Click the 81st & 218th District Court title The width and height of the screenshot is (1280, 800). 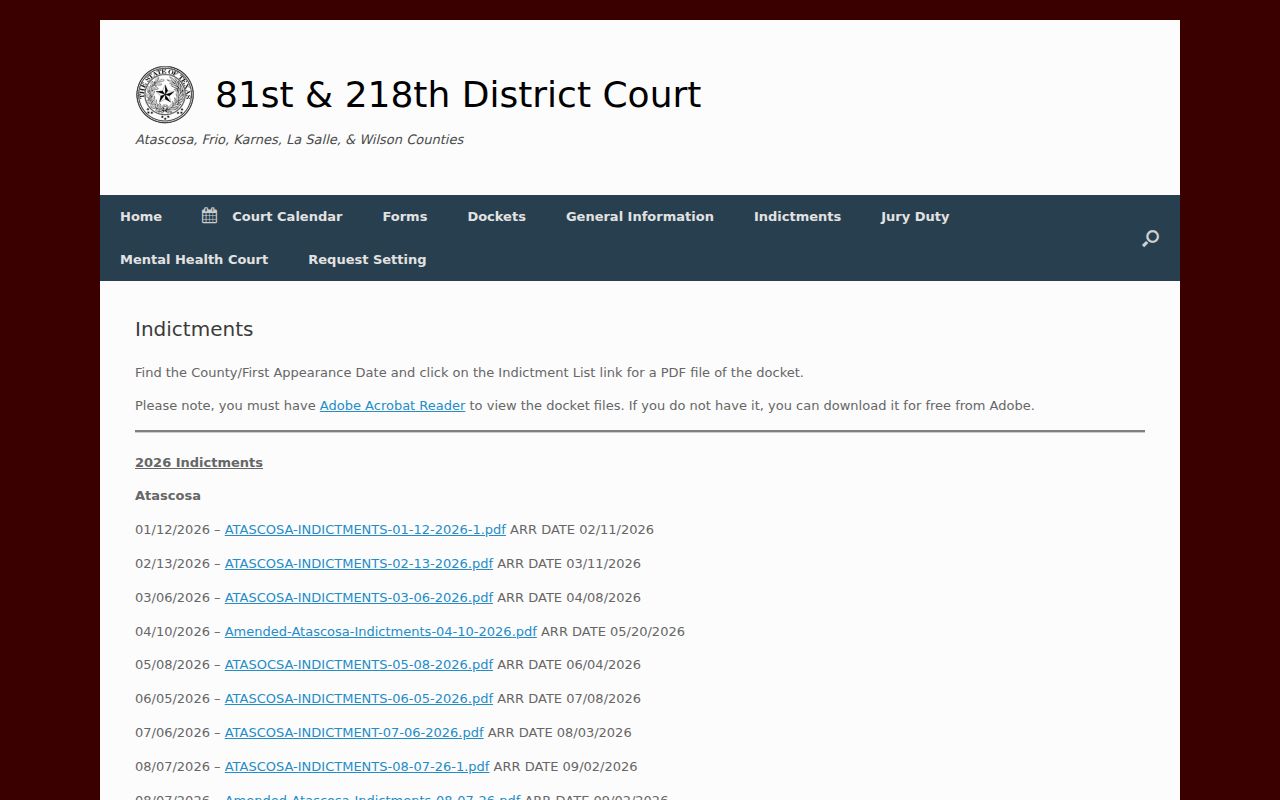pyautogui.click(x=458, y=95)
